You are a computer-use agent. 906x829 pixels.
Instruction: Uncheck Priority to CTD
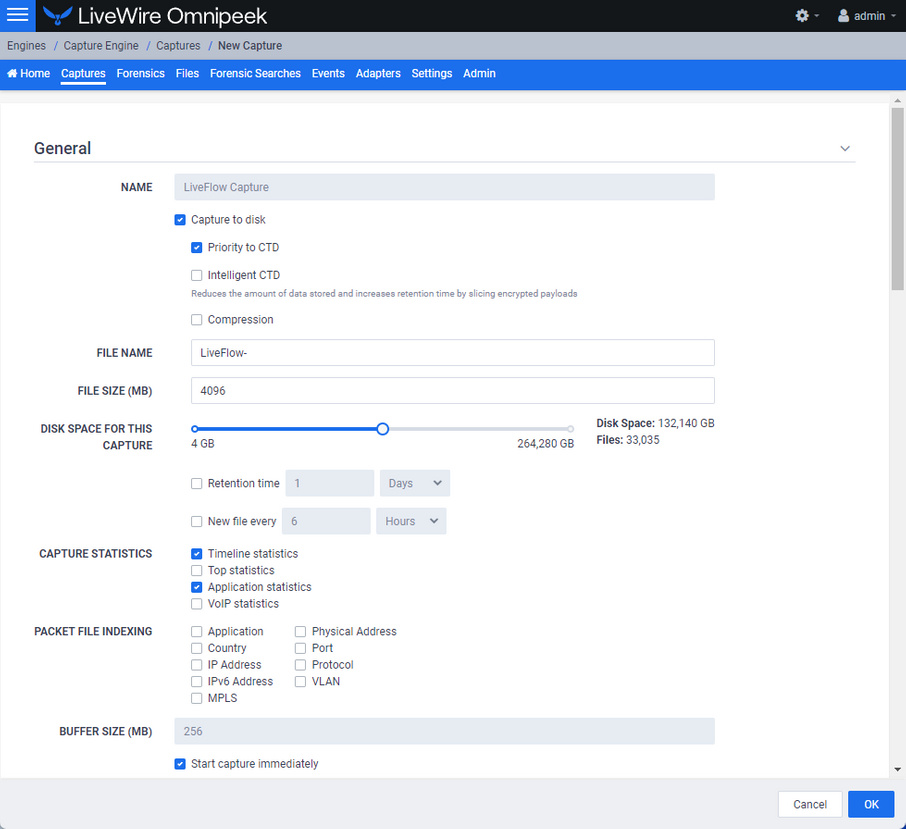click(x=196, y=247)
